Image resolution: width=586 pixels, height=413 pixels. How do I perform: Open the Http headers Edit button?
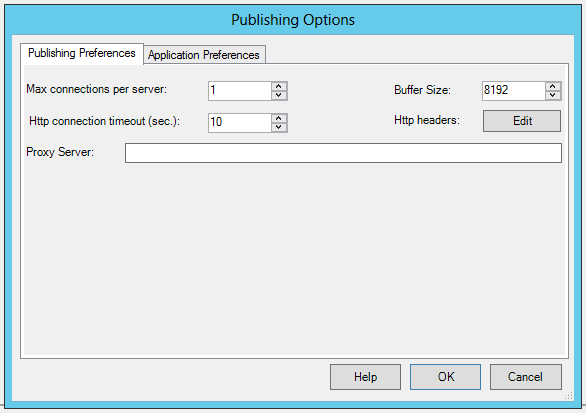pyautogui.click(x=522, y=121)
